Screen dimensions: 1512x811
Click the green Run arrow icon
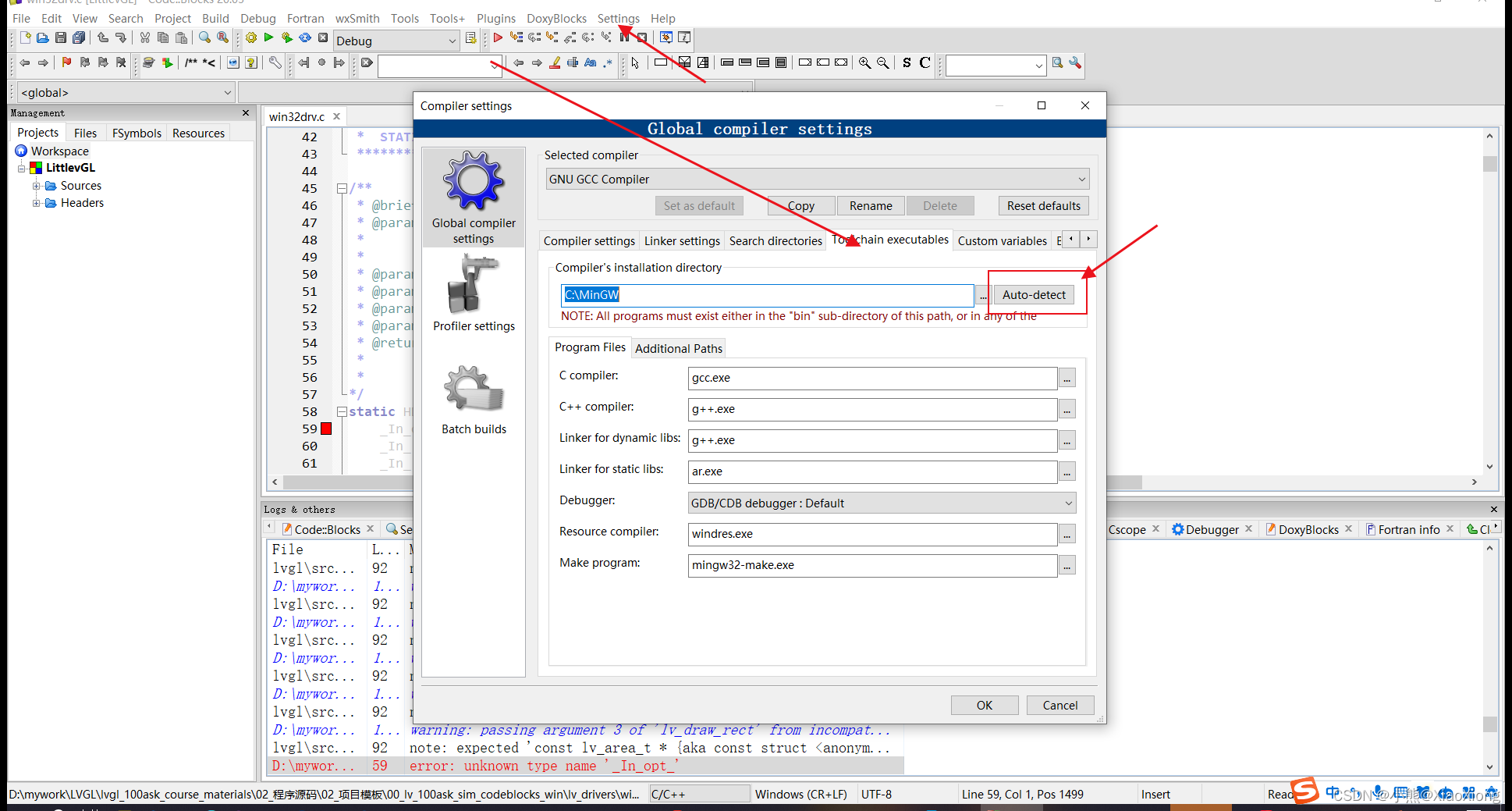click(268, 37)
